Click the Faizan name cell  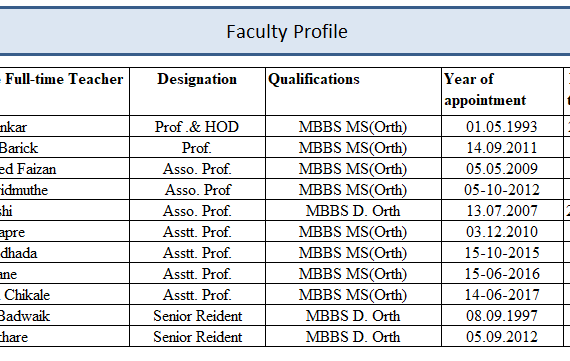pyautogui.click(x=64, y=169)
